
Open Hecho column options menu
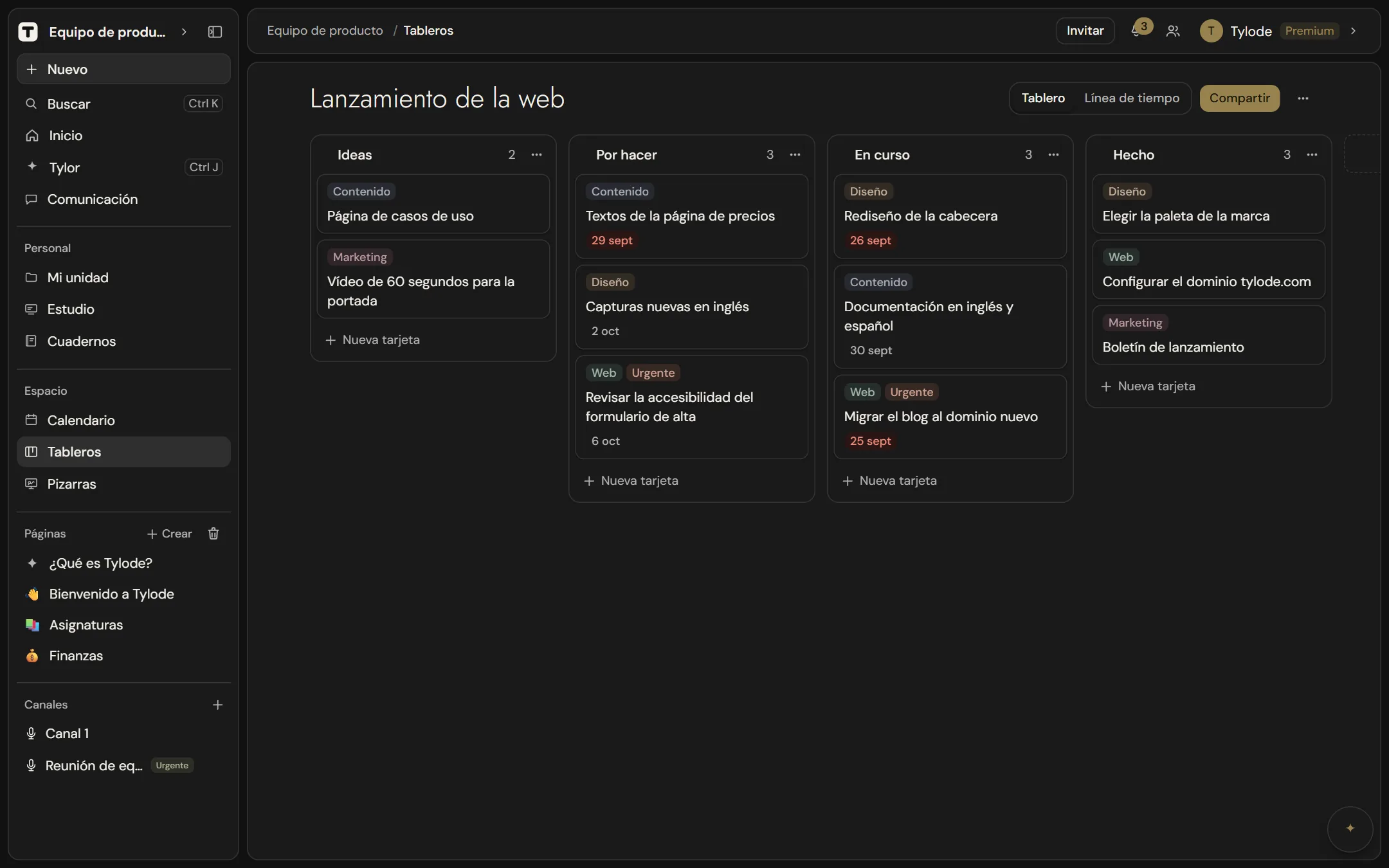(1312, 154)
